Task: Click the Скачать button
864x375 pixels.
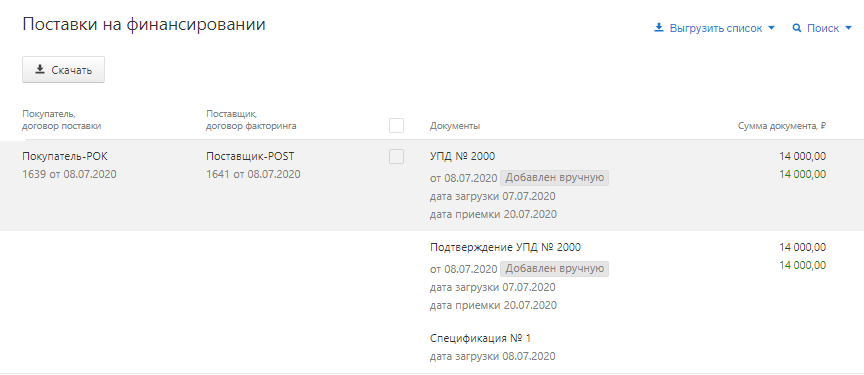Action: [x=63, y=70]
